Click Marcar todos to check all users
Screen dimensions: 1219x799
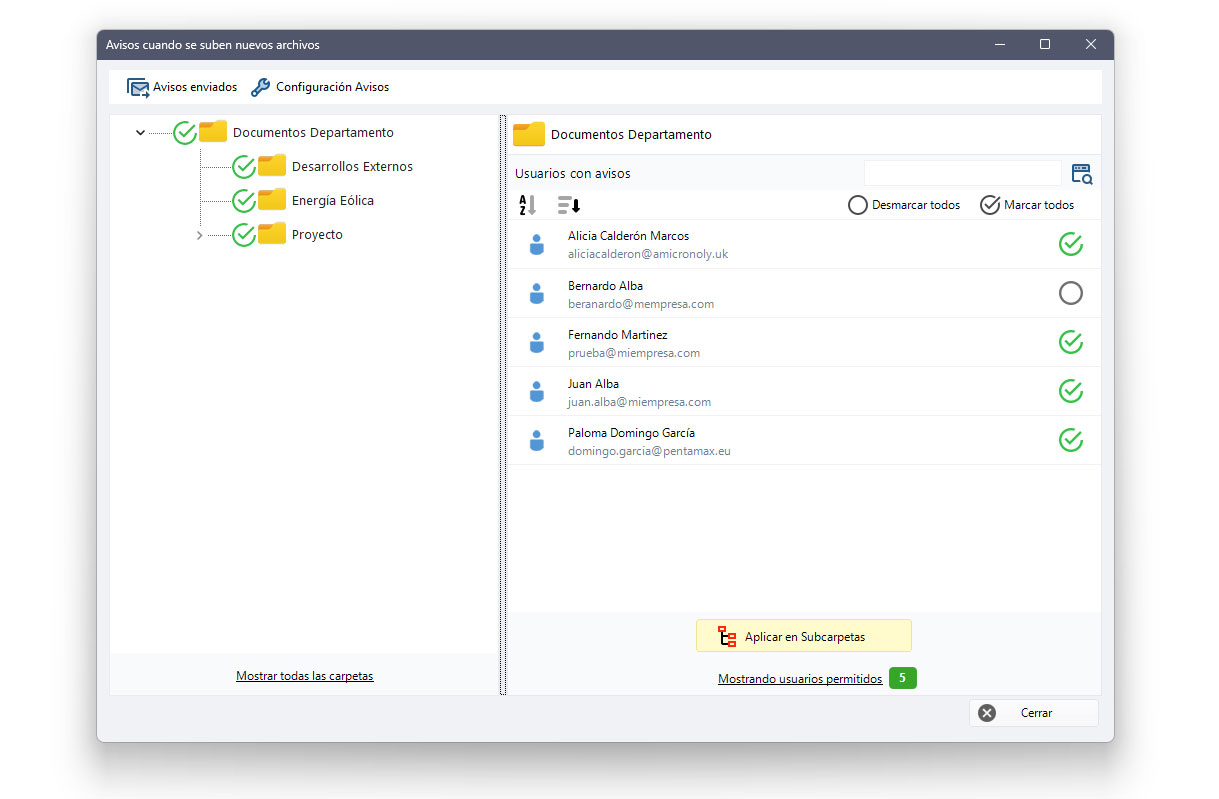(x=1027, y=205)
